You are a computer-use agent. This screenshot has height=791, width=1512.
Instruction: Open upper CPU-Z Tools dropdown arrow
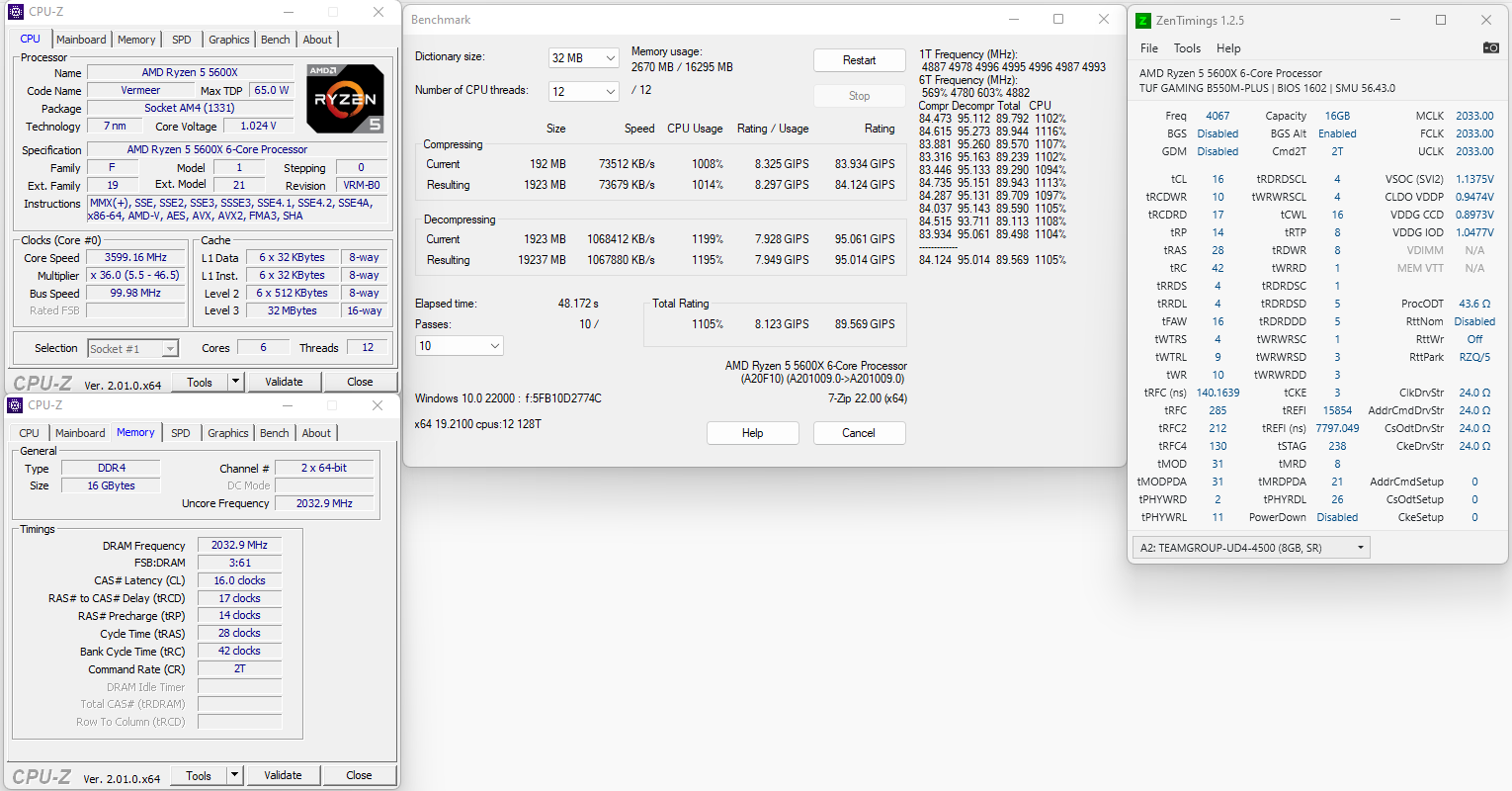(235, 382)
